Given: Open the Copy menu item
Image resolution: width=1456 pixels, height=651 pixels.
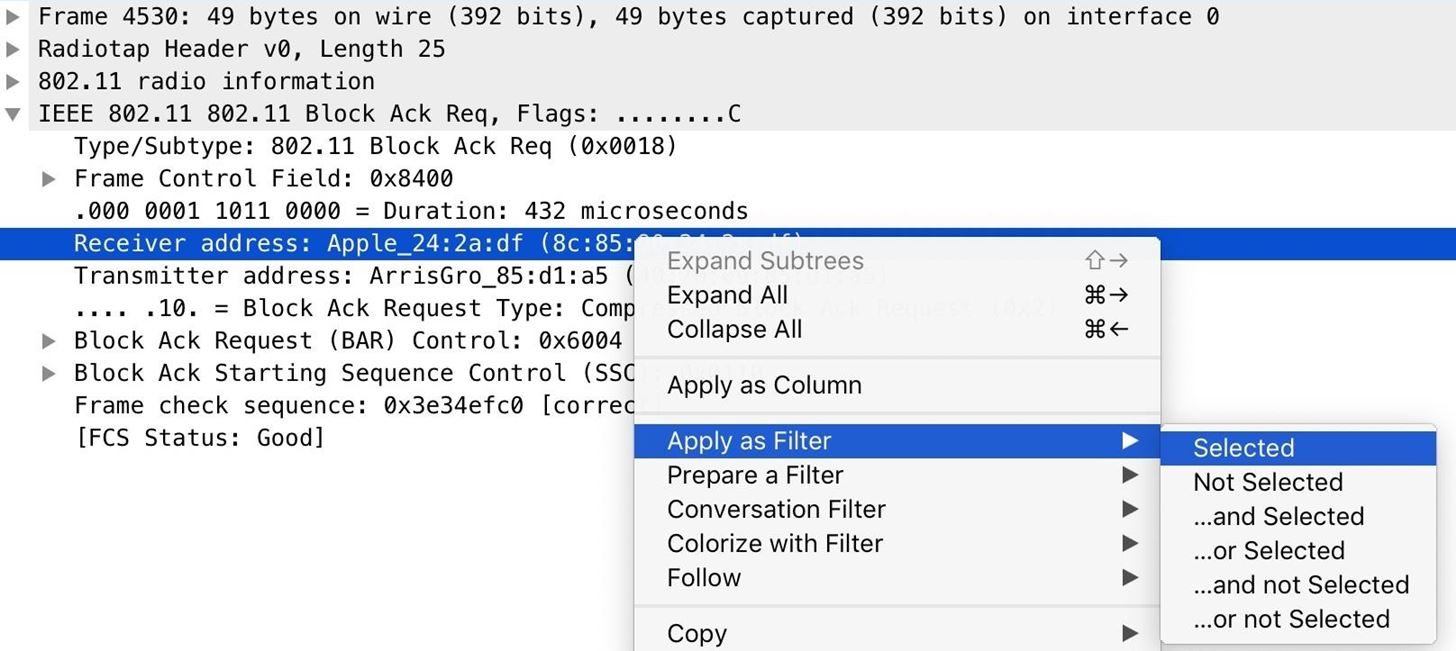Looking at the screenshot, I should pyautogui.click(x=897, y=633).
